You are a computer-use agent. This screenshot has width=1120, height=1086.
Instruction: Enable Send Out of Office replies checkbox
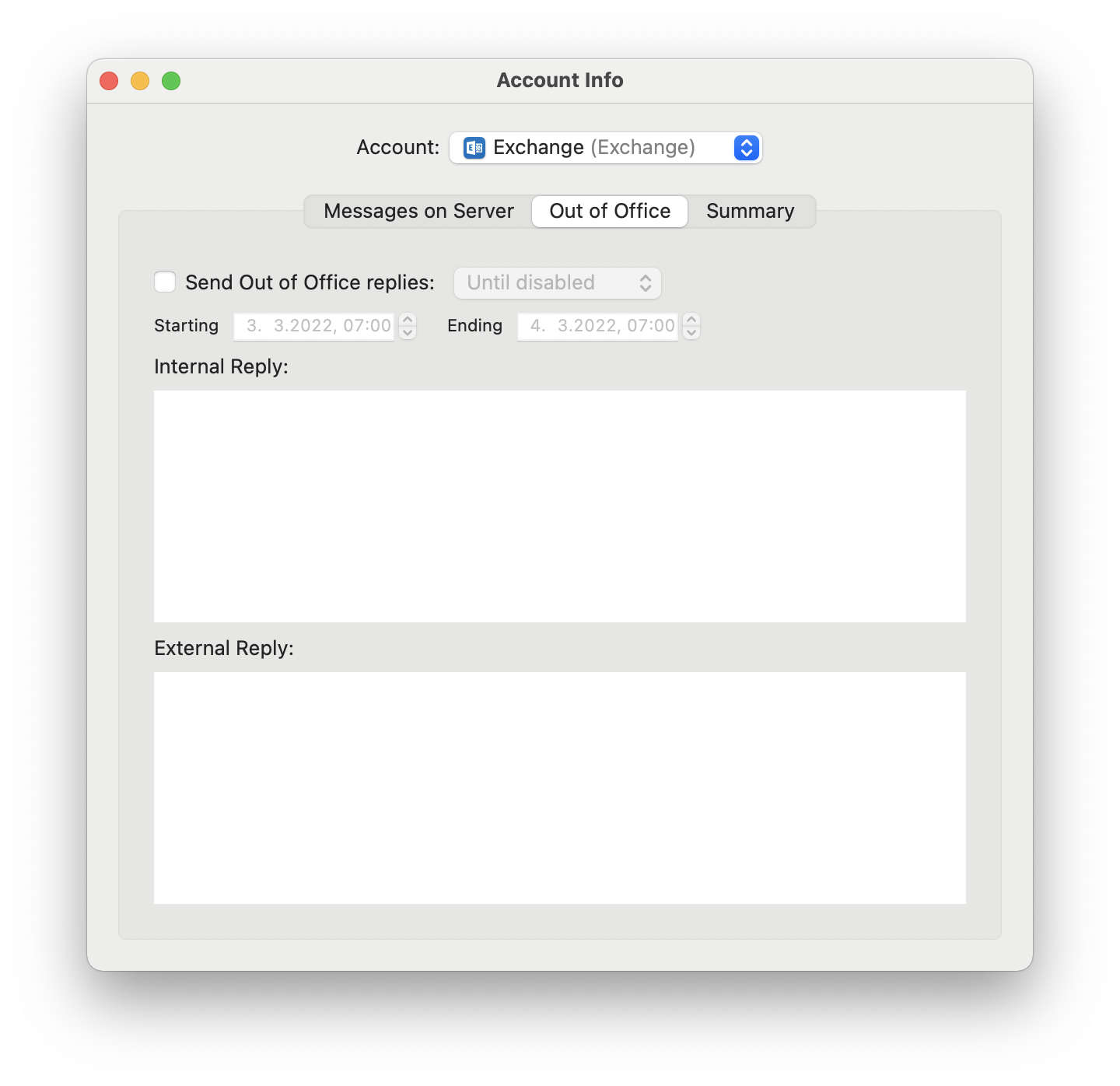pyautogui.click(x=165, y=282)
